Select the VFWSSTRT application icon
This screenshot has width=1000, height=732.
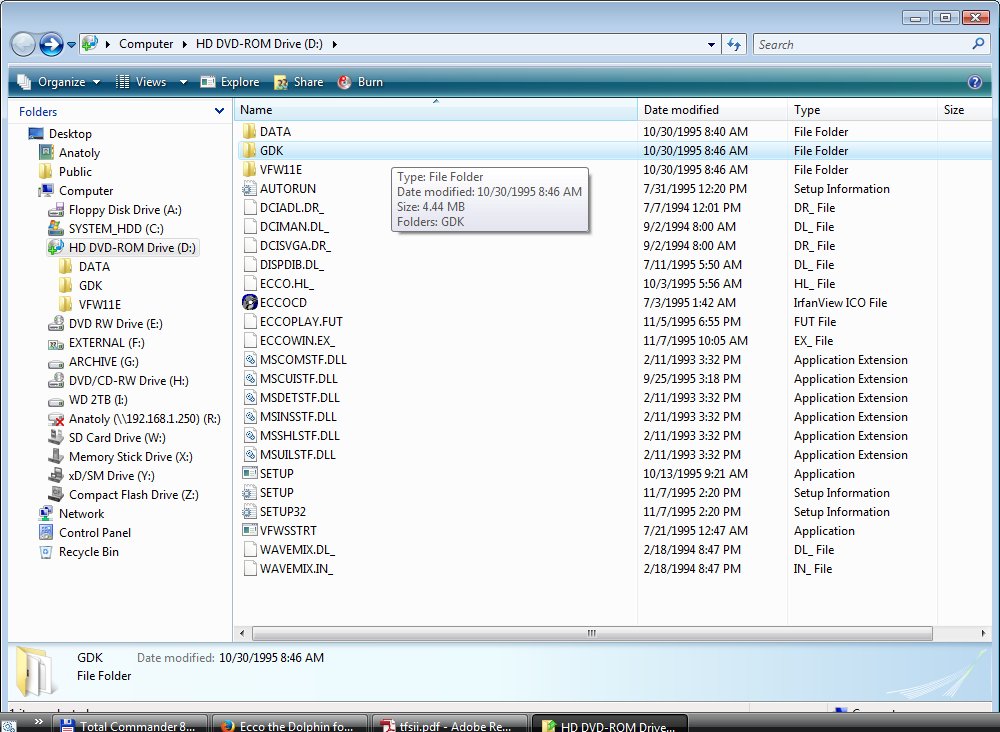pyautogui.click(x=249, y=531)
